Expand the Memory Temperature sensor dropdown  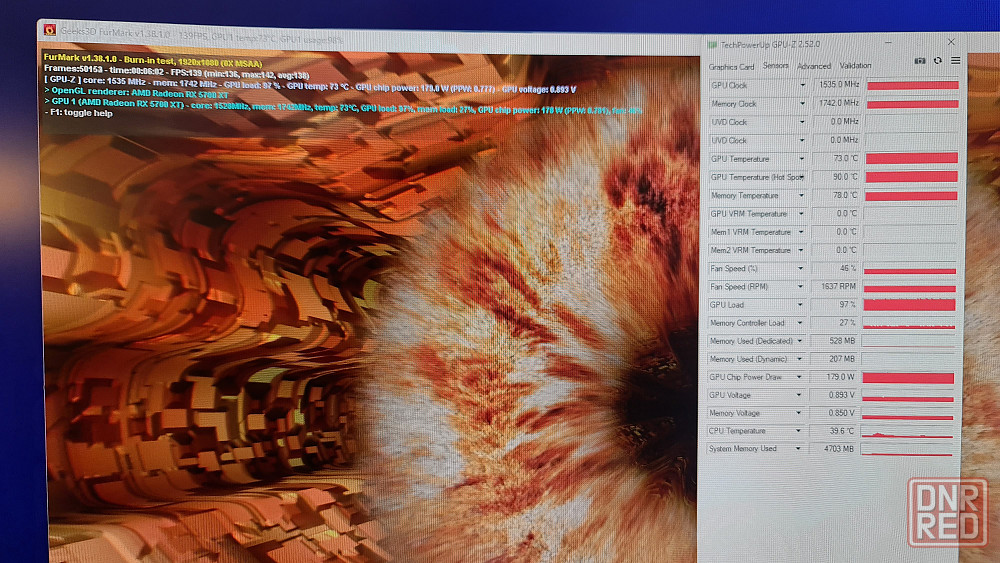tap(802, 196)
